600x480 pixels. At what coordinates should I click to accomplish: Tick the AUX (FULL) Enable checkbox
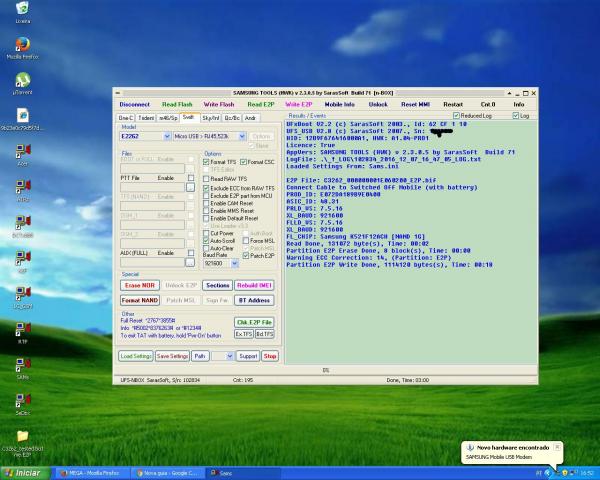click(x=191, y=253)
